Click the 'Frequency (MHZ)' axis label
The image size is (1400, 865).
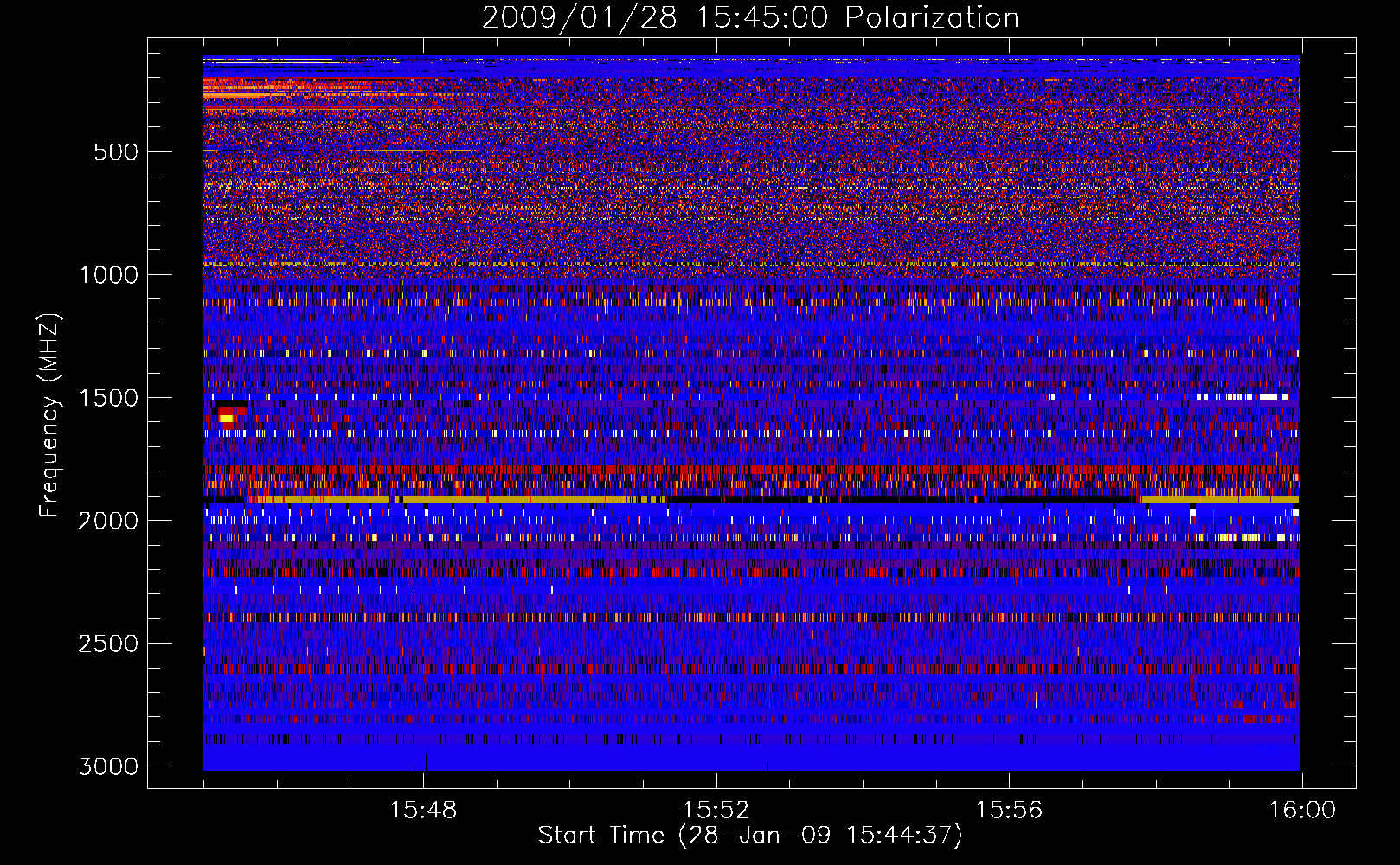49,415
